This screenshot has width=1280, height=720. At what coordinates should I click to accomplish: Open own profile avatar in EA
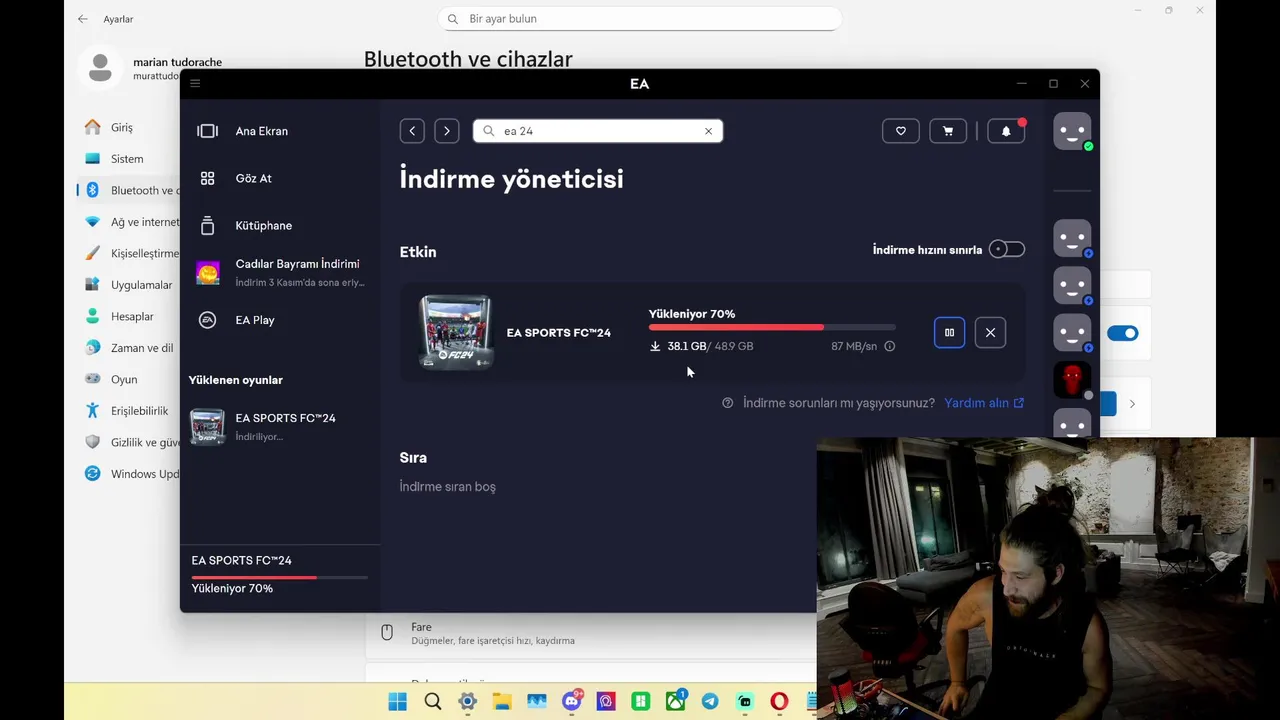(1072, 131)
